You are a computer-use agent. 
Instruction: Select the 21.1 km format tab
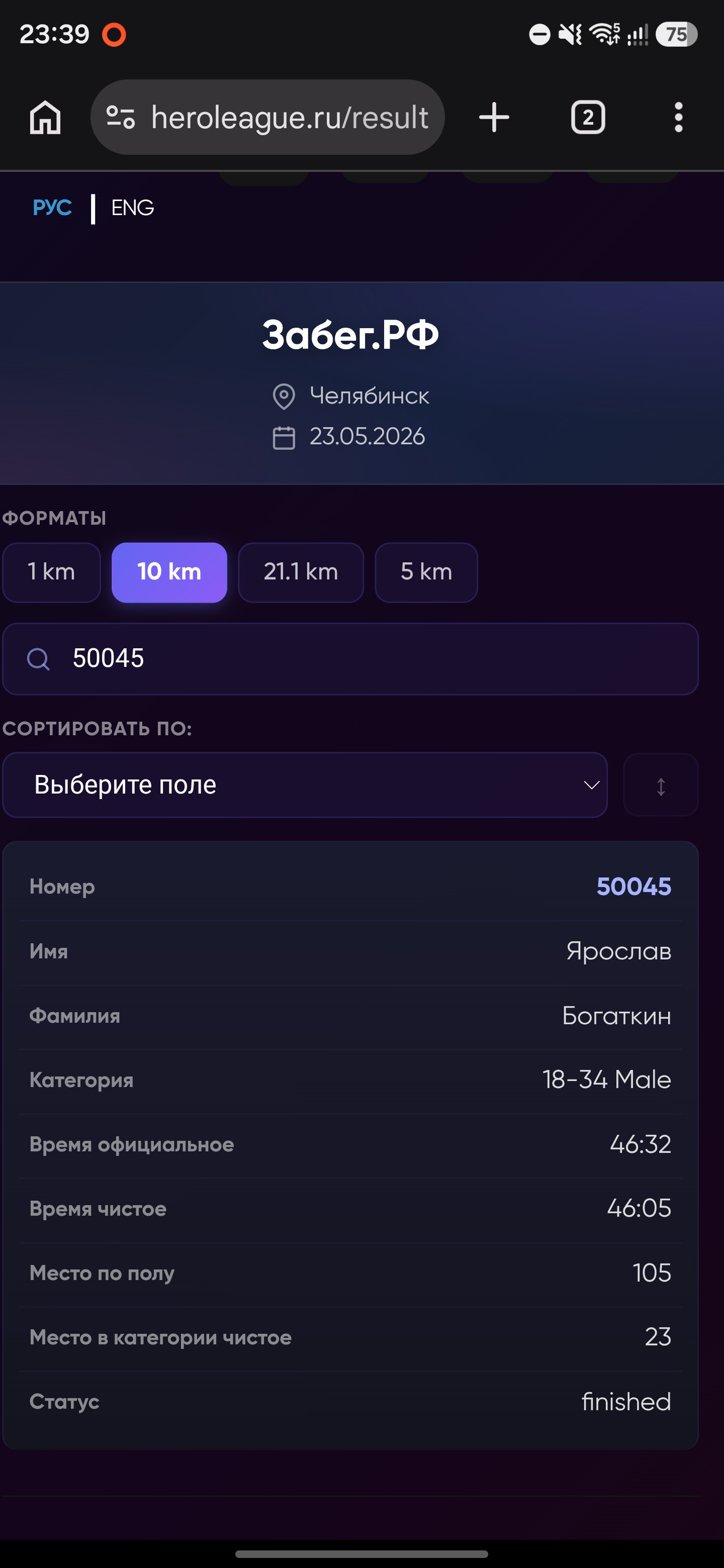(x=301, y=572)
